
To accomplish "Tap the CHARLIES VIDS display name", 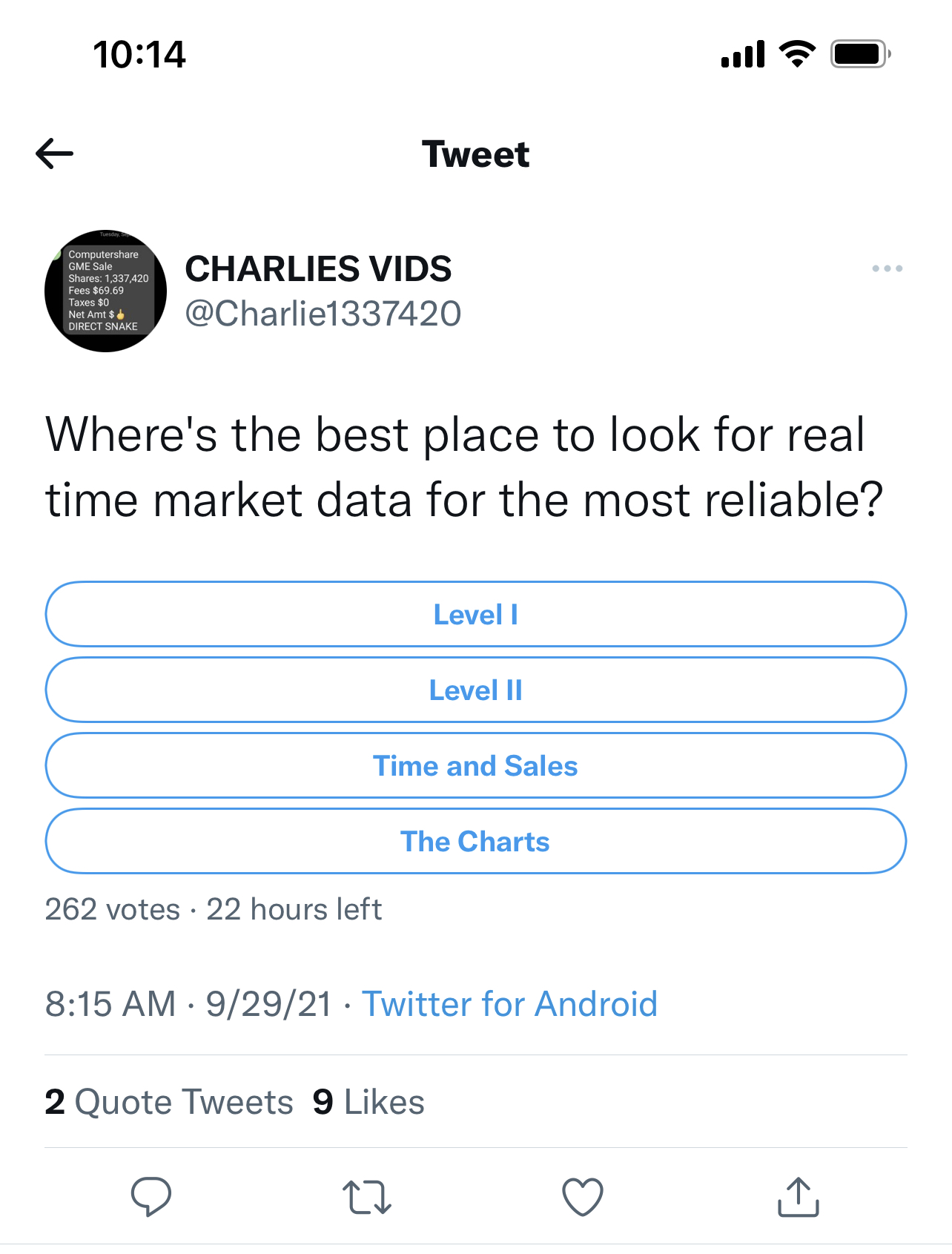I will point(318,268).
